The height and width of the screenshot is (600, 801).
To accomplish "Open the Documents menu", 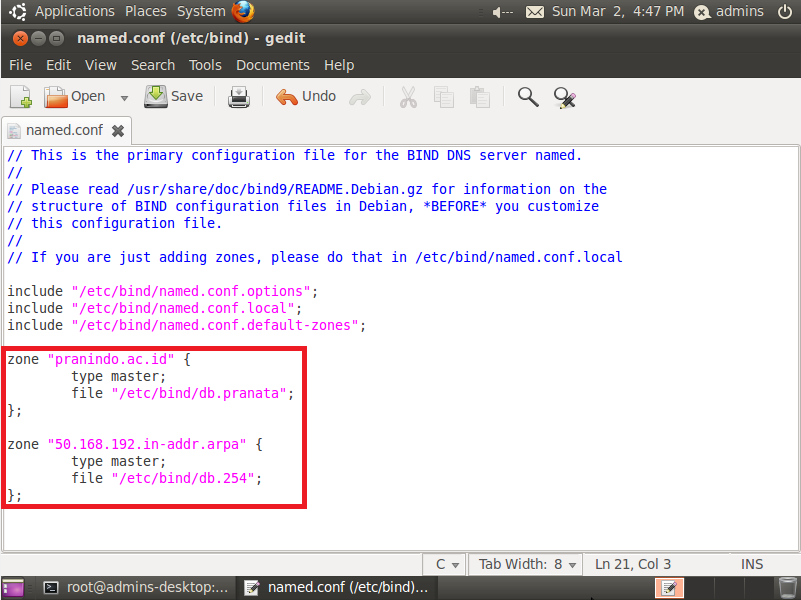I will [272, 65].
